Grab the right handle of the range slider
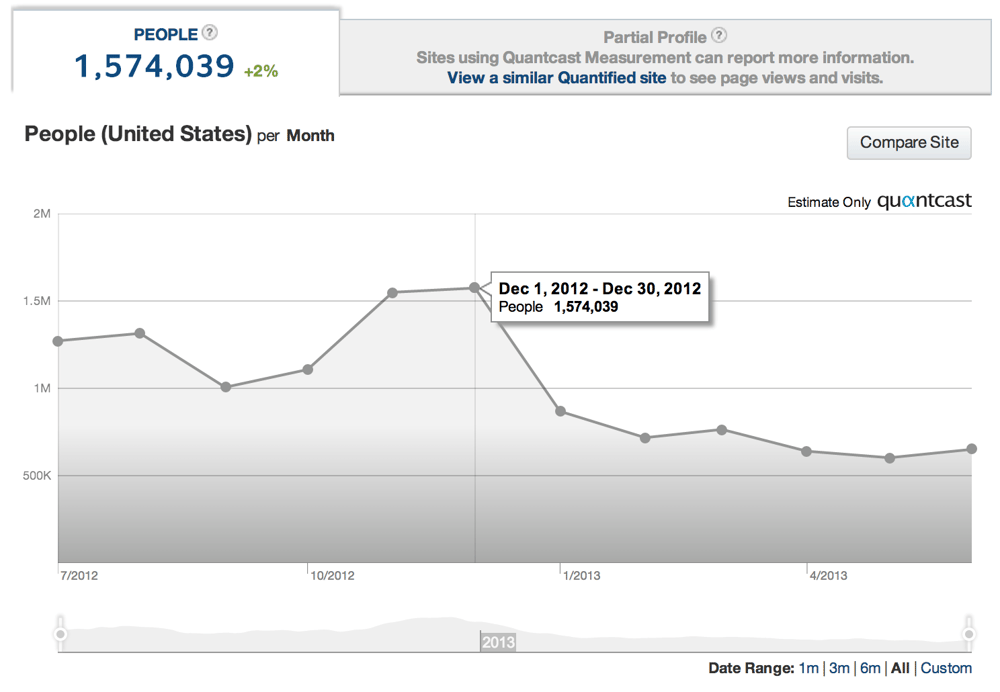The width and height of the screenshot is (1000, 692). tap(969, 634)
